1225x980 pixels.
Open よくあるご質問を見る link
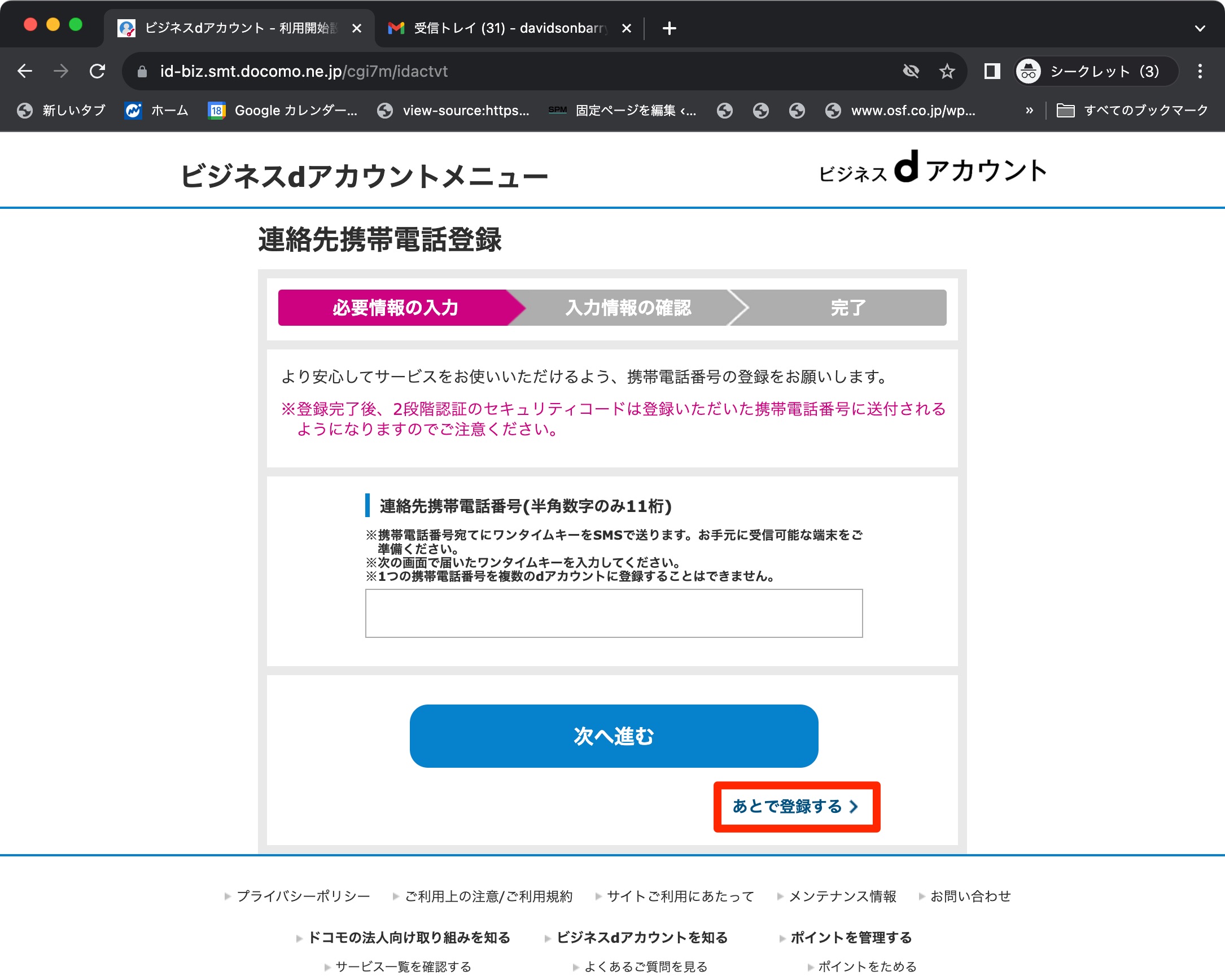[645, 966]
